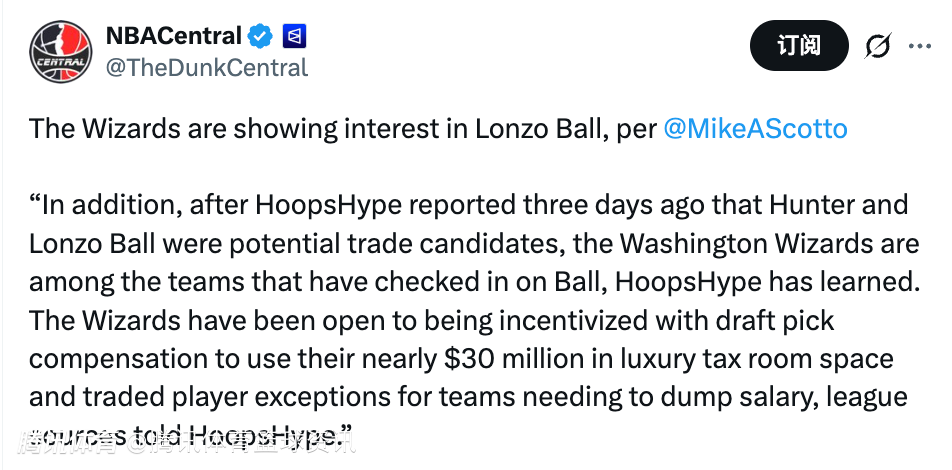This screenshot has height=470, width=952.
Task: Click the @TheDunkCentral handle
Action: pos(207,68)
